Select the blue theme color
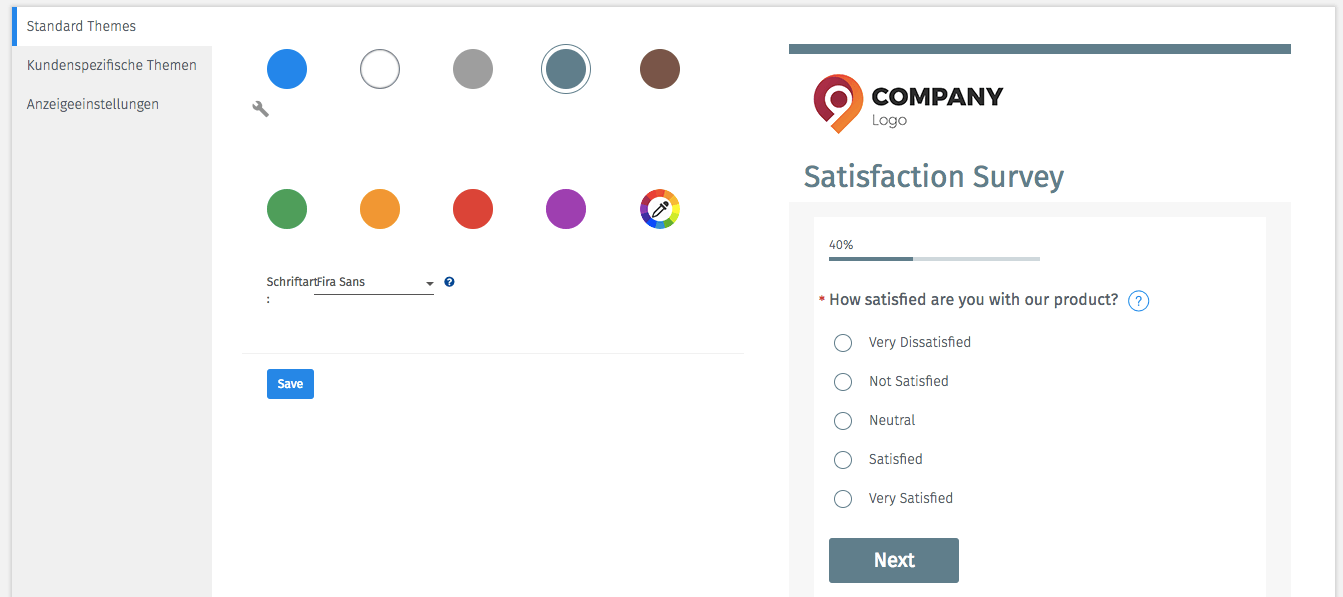The height and width of the screenshot is (597, 1343). click(x=287, y=70)
